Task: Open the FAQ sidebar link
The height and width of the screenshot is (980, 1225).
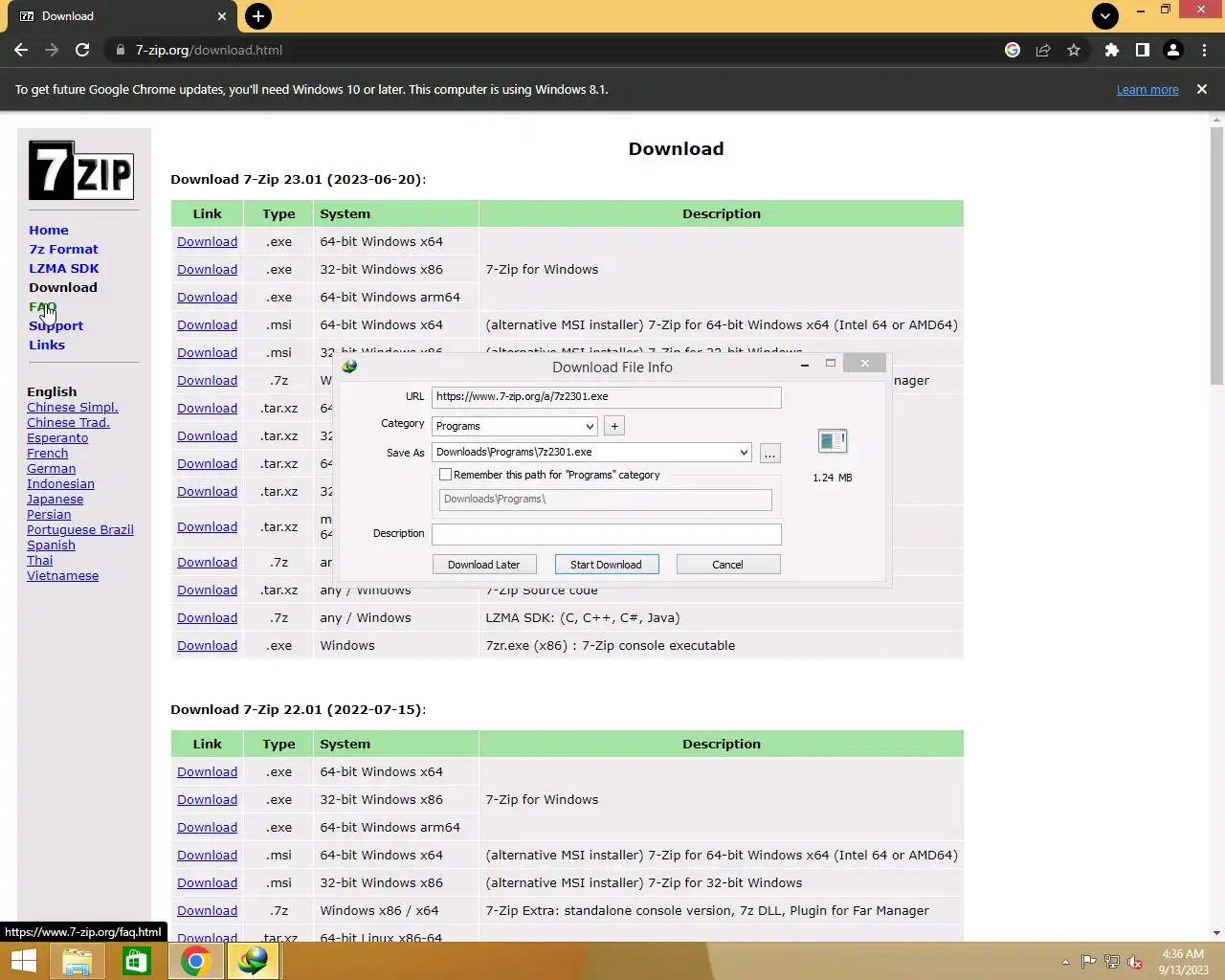Action: tap(42, 306)
